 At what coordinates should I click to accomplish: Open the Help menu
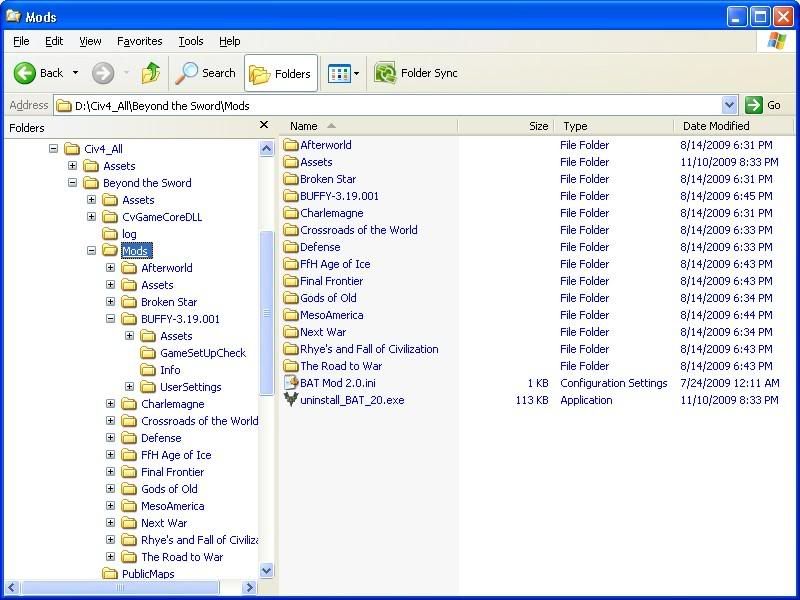click(230, 41)
